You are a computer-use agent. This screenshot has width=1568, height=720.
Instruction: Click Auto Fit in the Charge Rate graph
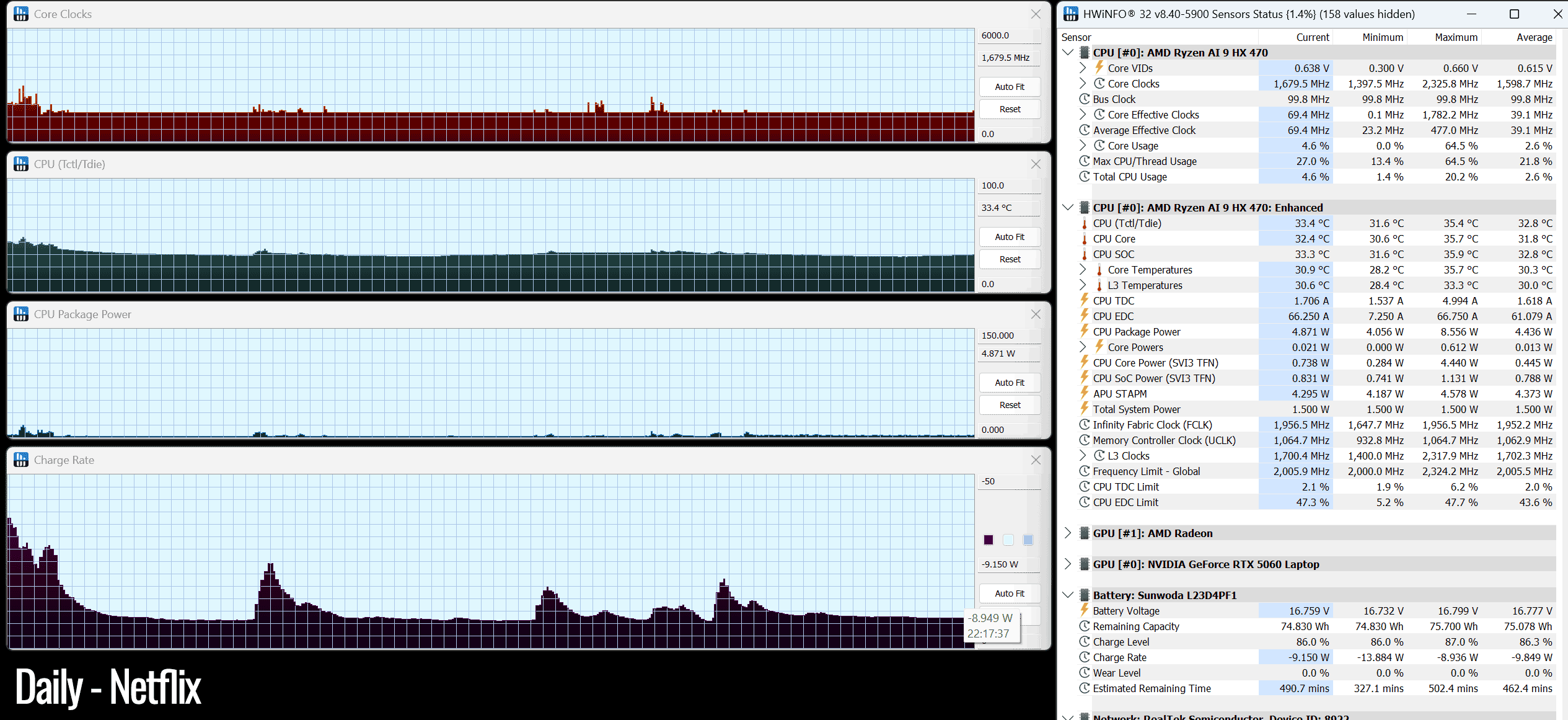1010,593
